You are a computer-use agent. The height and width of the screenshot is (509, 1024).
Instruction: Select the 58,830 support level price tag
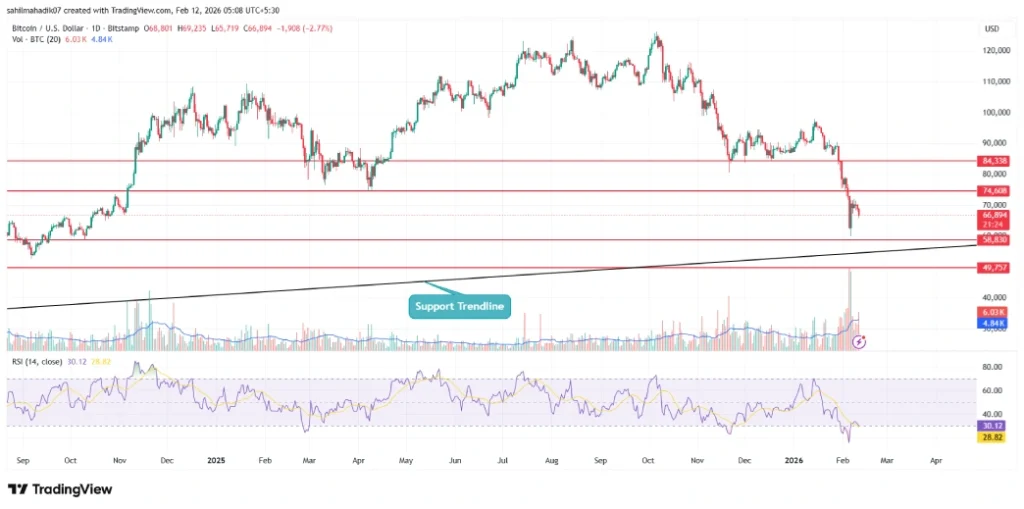point(993,240)
